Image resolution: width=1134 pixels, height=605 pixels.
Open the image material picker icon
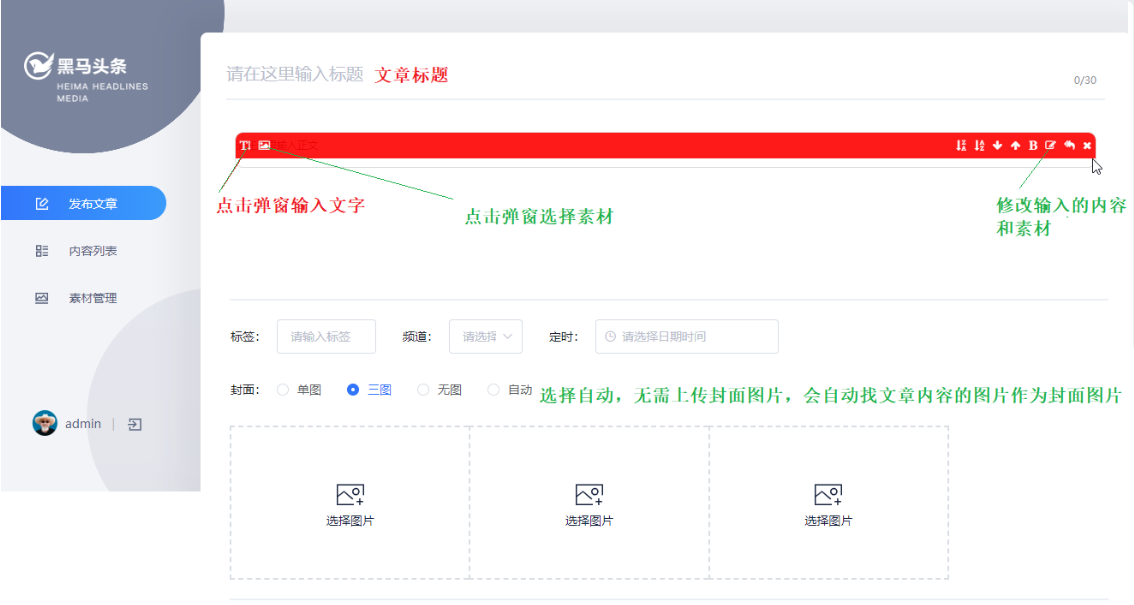[x=262, y=145]
